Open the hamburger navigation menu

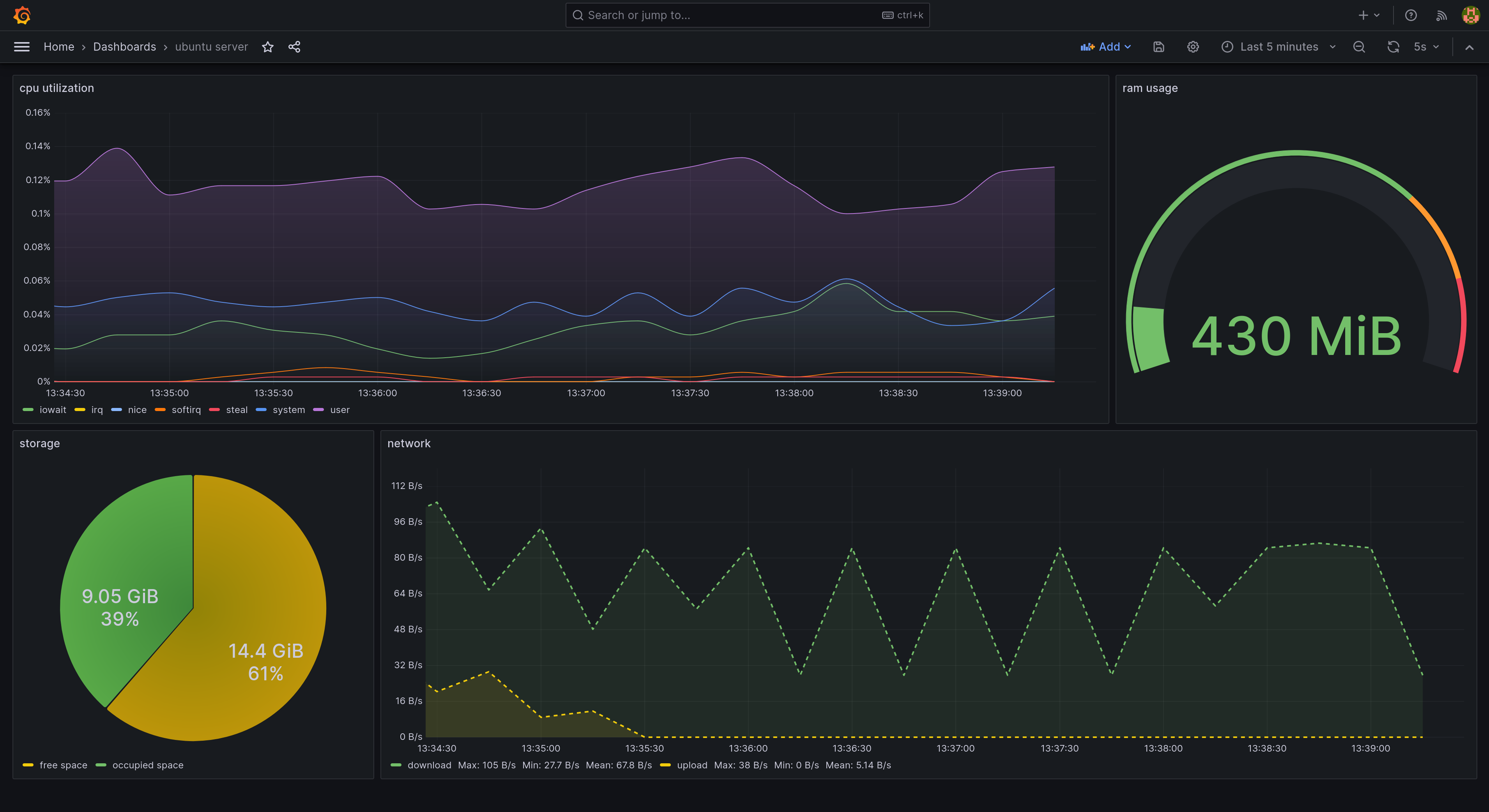pyautogui.click(x=21, y=47)
